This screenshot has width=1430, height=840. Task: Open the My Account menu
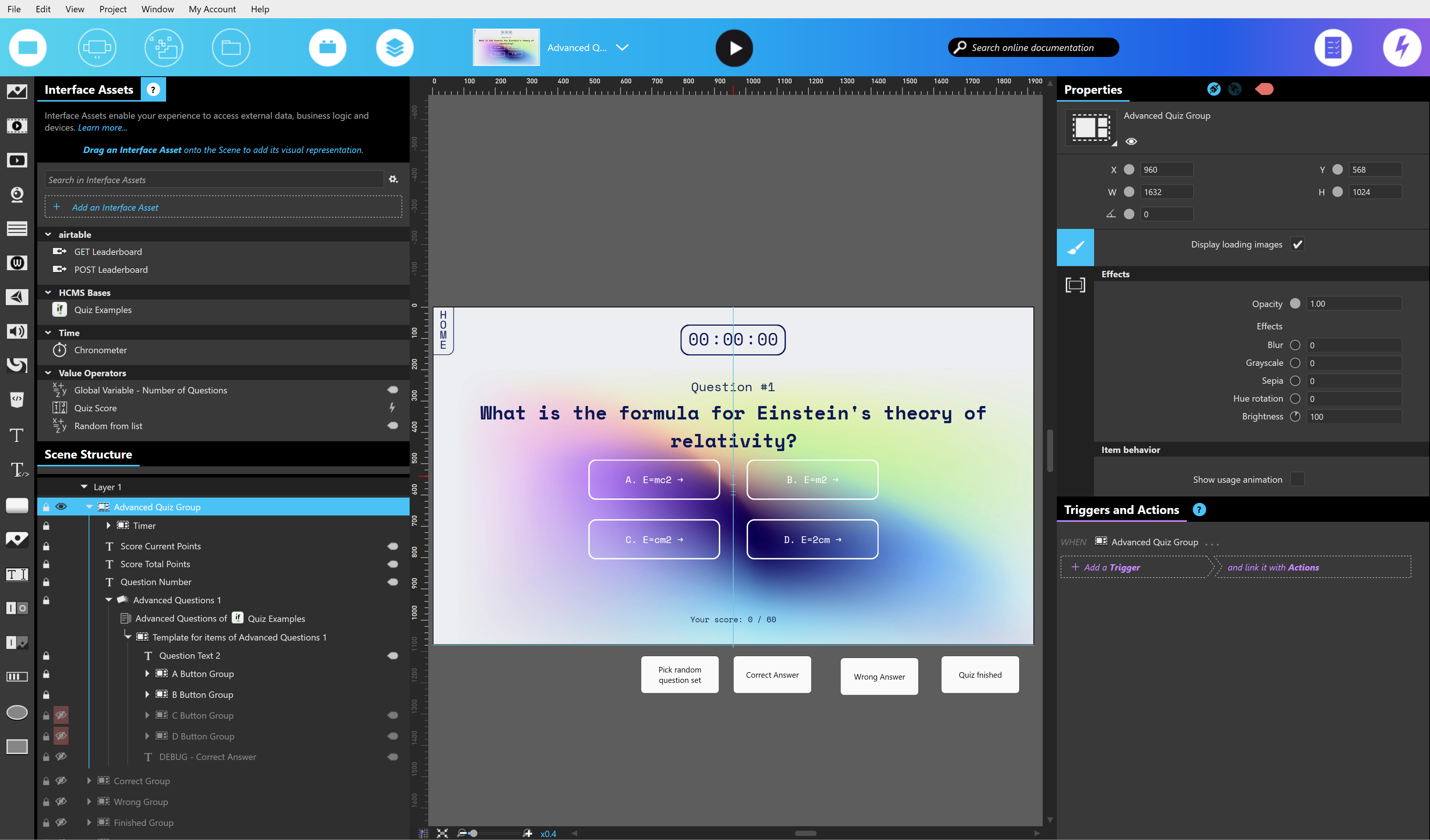(x=212, y=9)
